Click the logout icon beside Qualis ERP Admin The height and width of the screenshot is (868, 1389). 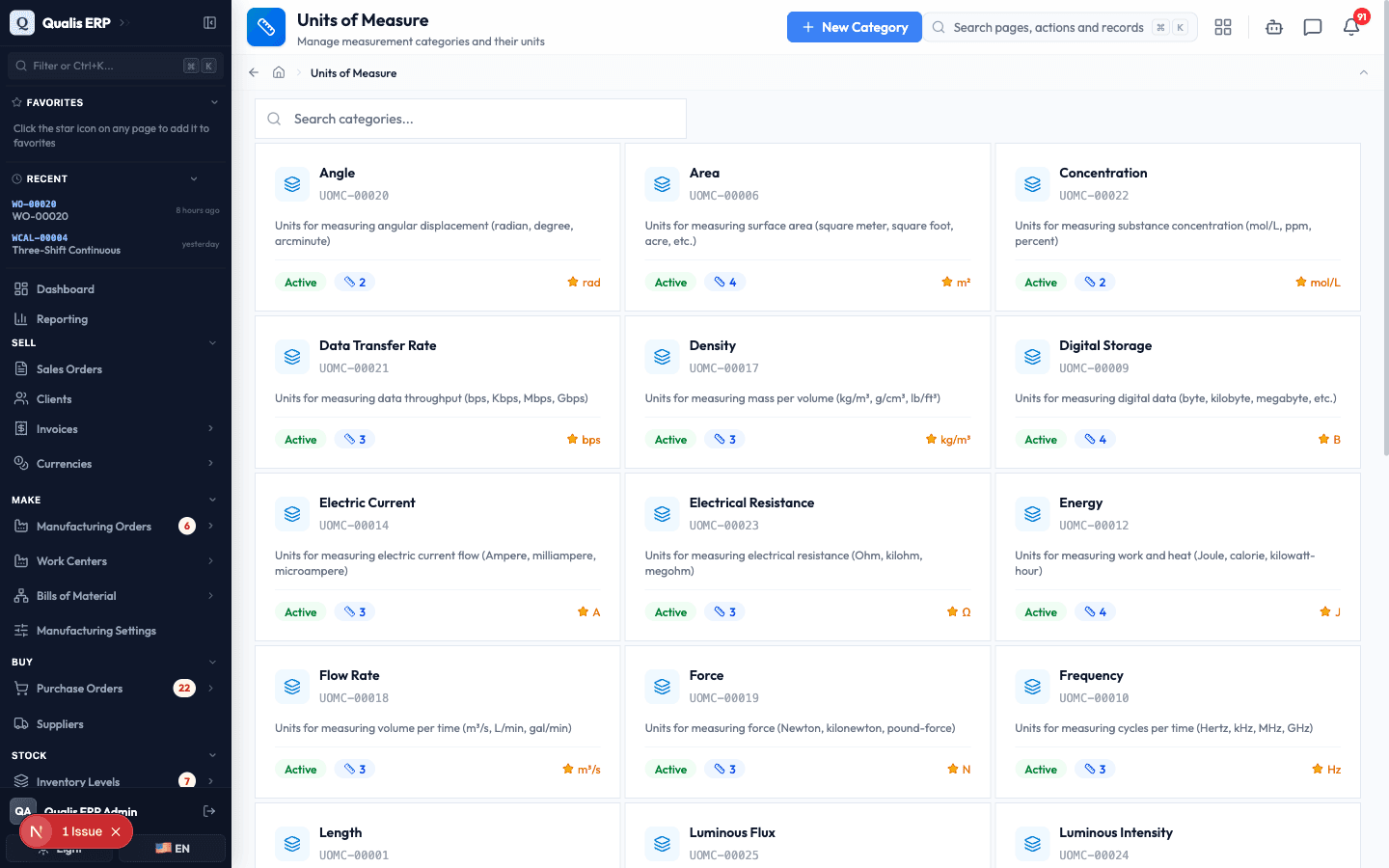click(x=209, y=811)
